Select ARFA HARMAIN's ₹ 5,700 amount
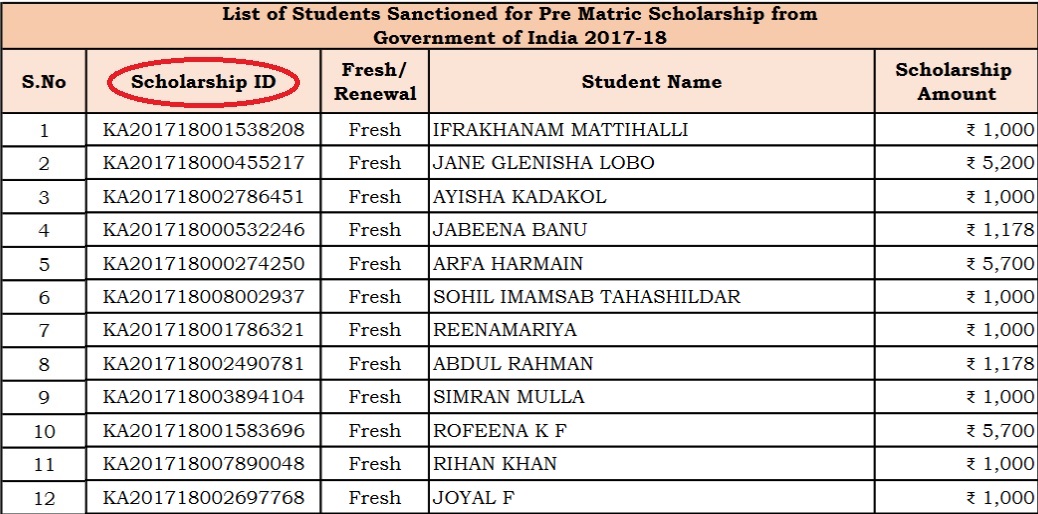 tap(1000, 264)
